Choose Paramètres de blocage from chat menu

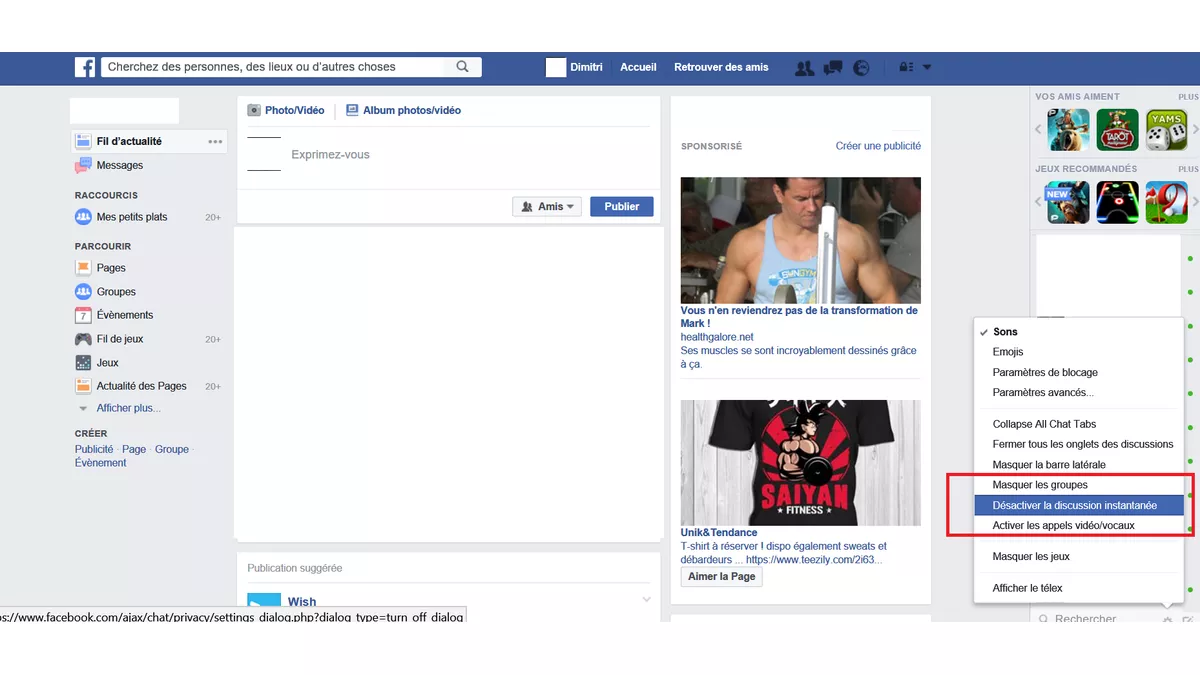point(1045,372)
